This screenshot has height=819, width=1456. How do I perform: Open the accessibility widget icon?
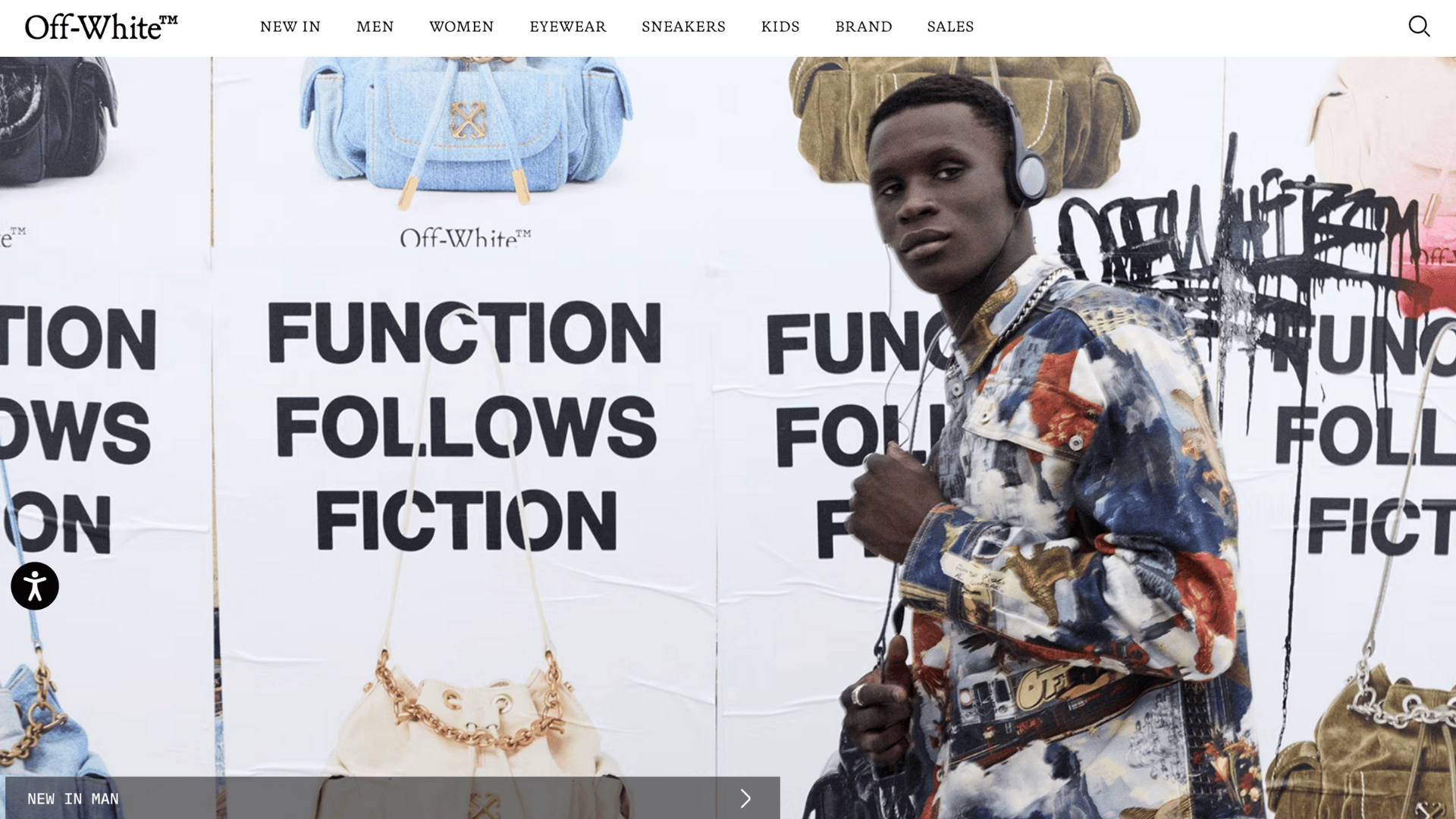pos(35,585)
